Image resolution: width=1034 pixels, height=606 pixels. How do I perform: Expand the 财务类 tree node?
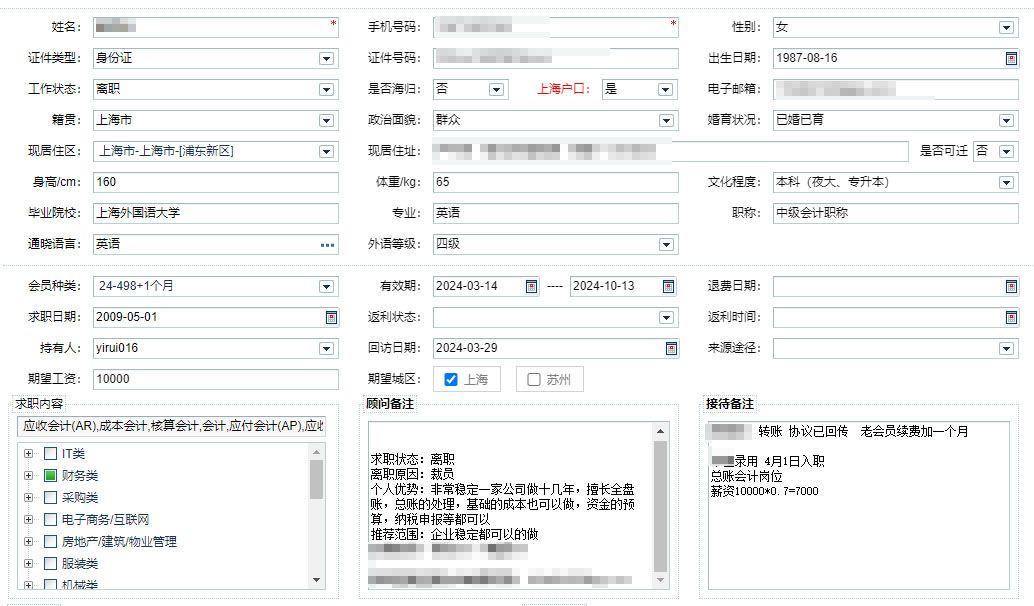tap(28, 475)
